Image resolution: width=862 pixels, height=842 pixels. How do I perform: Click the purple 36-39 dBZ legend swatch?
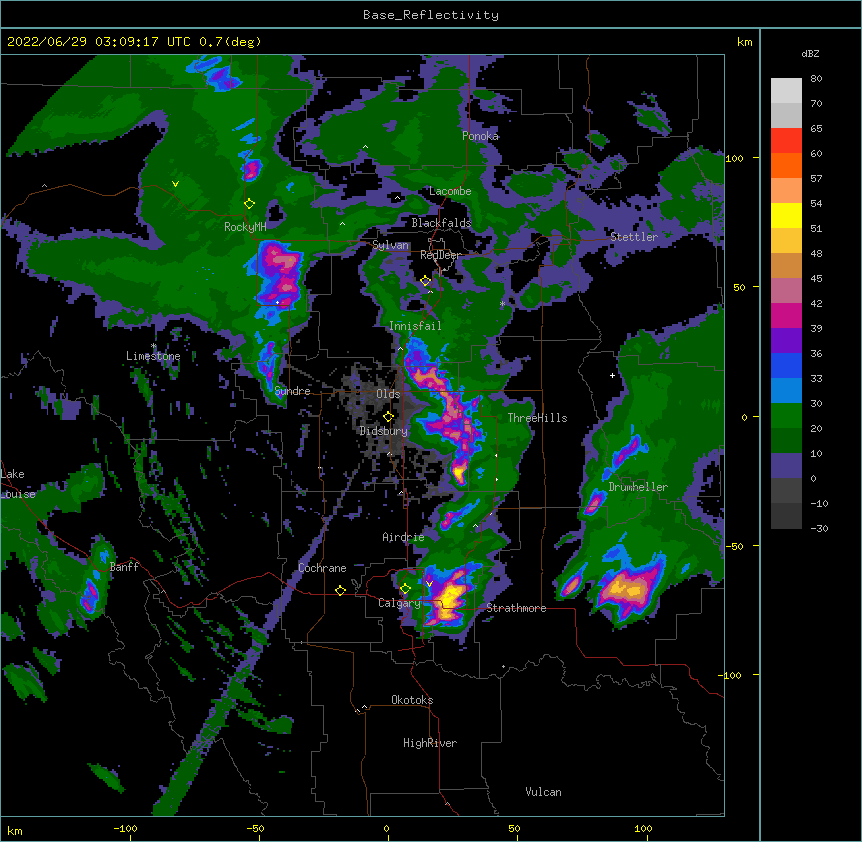[x=786, y=341]
